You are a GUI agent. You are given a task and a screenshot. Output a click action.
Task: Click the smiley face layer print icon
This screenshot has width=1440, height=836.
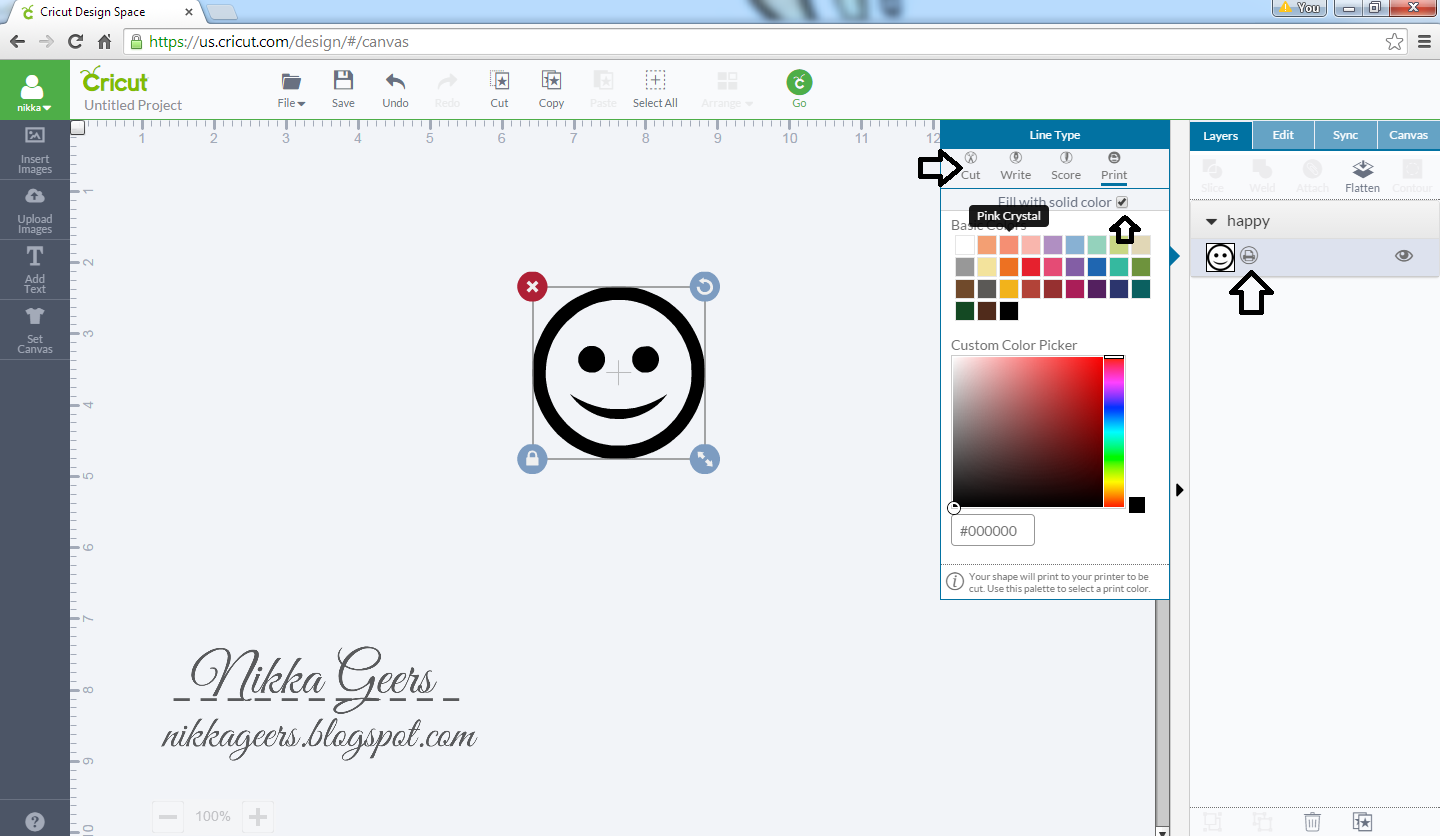[1248, 256]
